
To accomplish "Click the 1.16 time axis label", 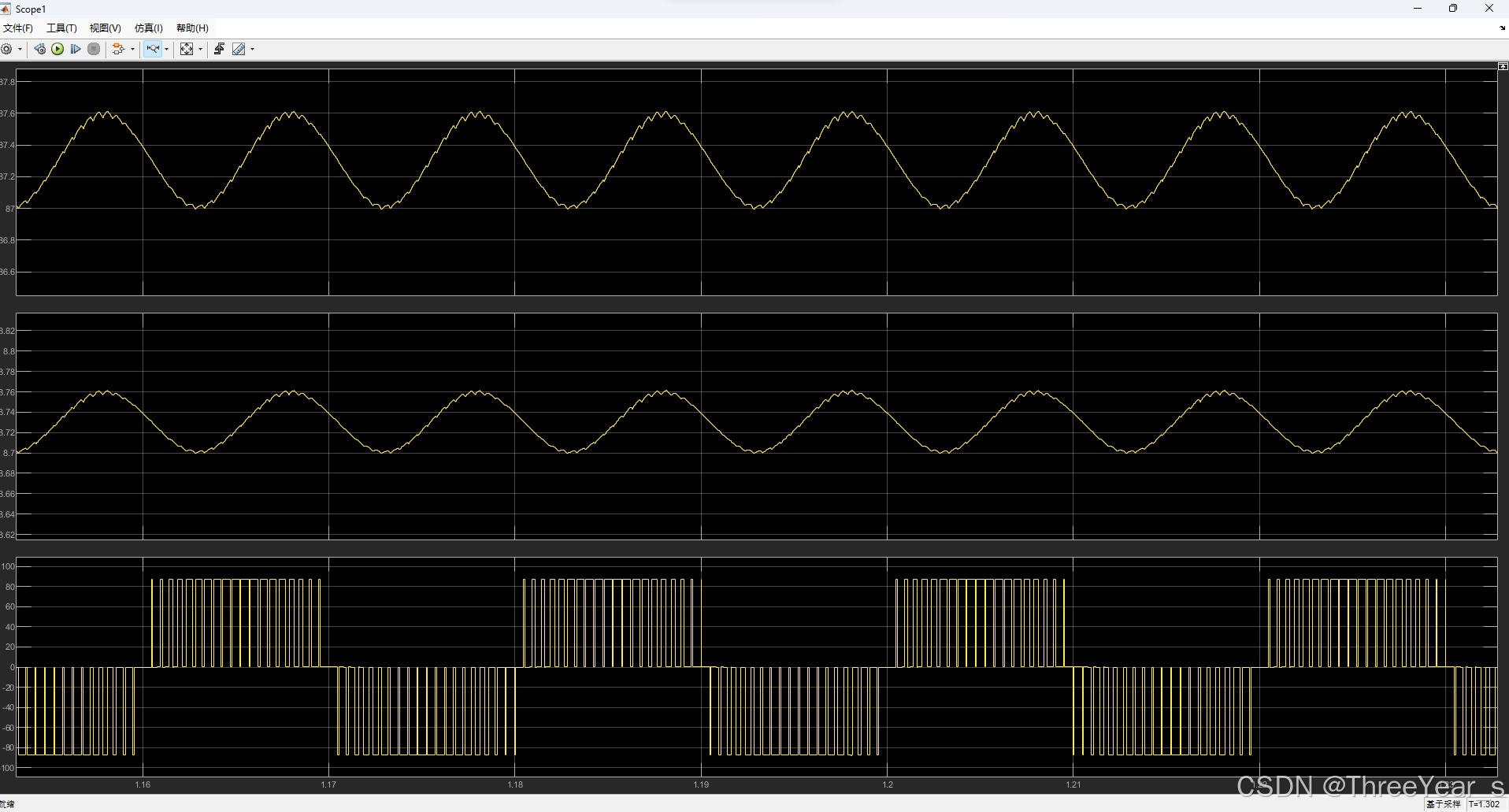I will click(x=143, y=784).
